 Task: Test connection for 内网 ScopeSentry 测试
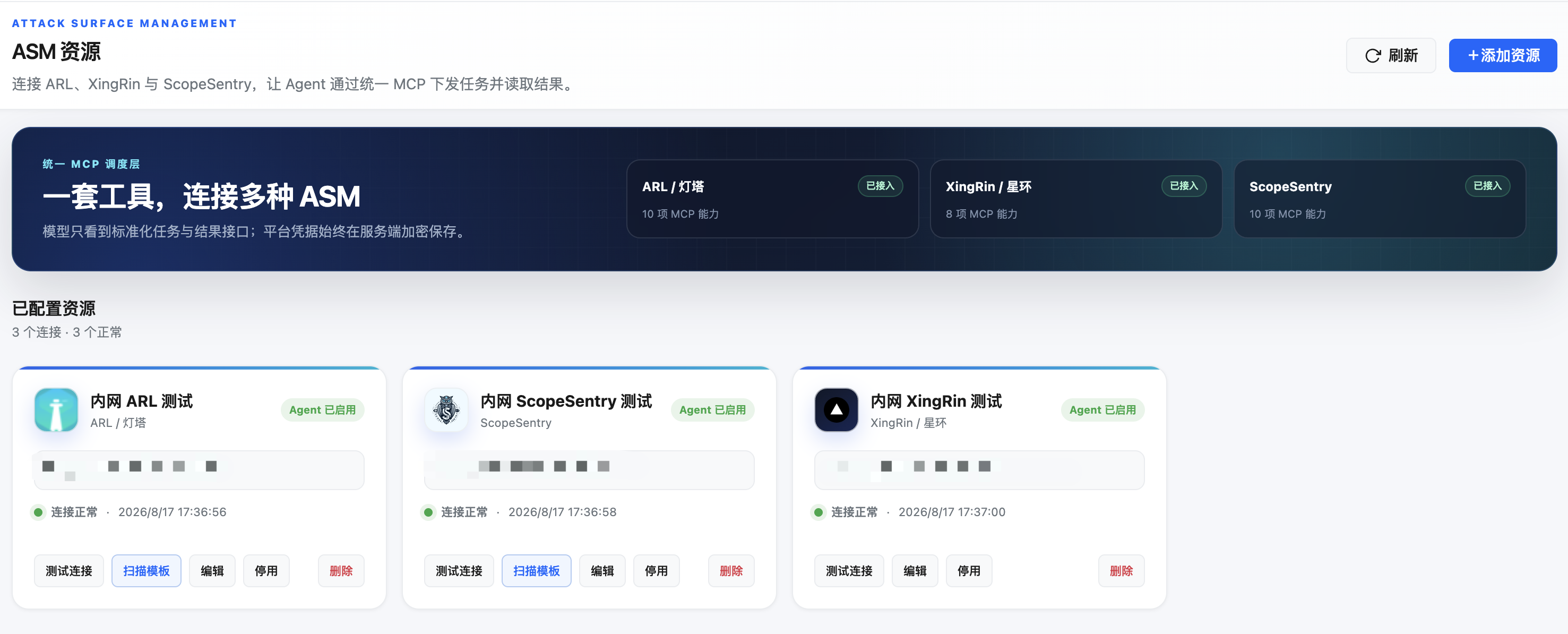click(459, 571)
